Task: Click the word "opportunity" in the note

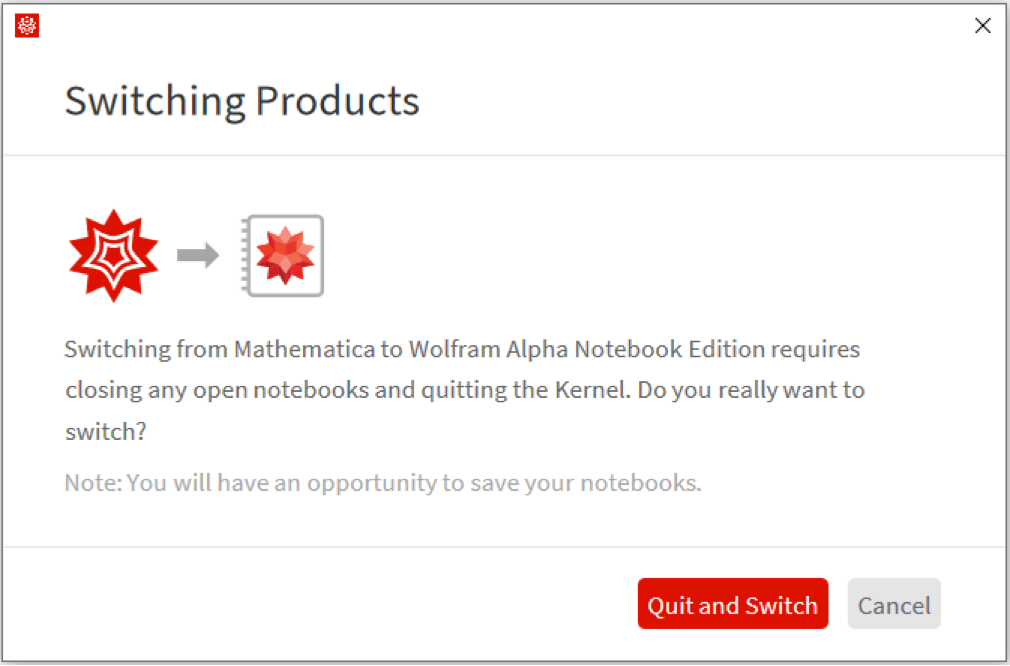Action: click(372, 483)
